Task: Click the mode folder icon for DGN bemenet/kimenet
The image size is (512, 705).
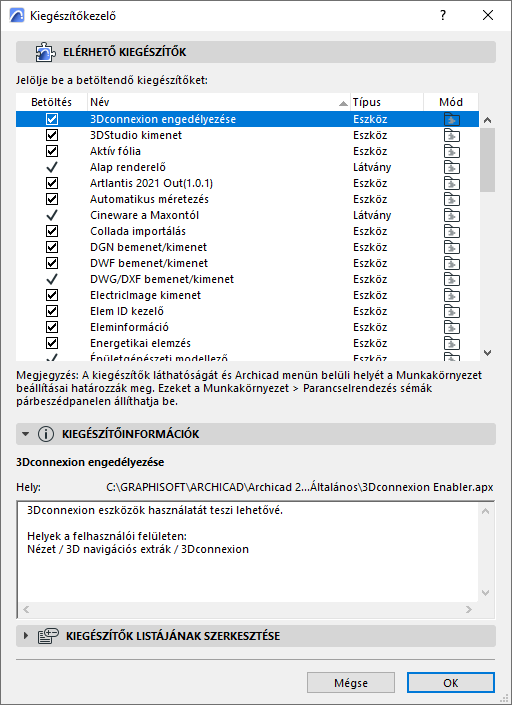Action: (x=452, y=247)
